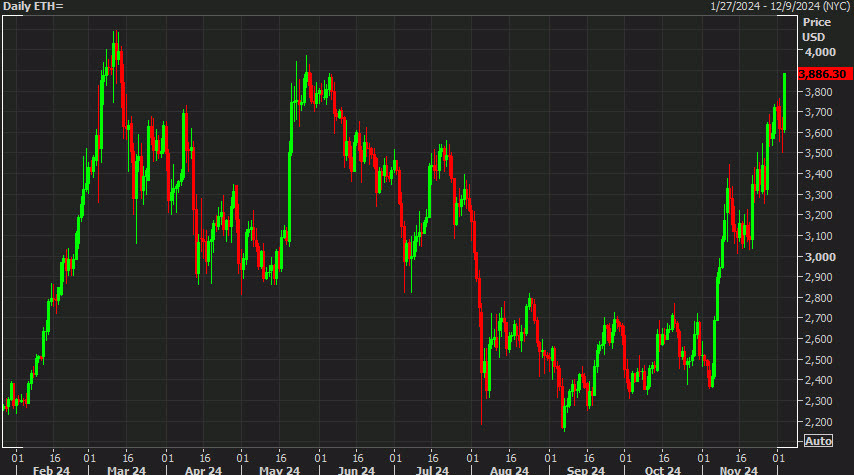Screen dimensions: 854x475
Task: Select the Sep 24 month label
Action: pos(585,469)
